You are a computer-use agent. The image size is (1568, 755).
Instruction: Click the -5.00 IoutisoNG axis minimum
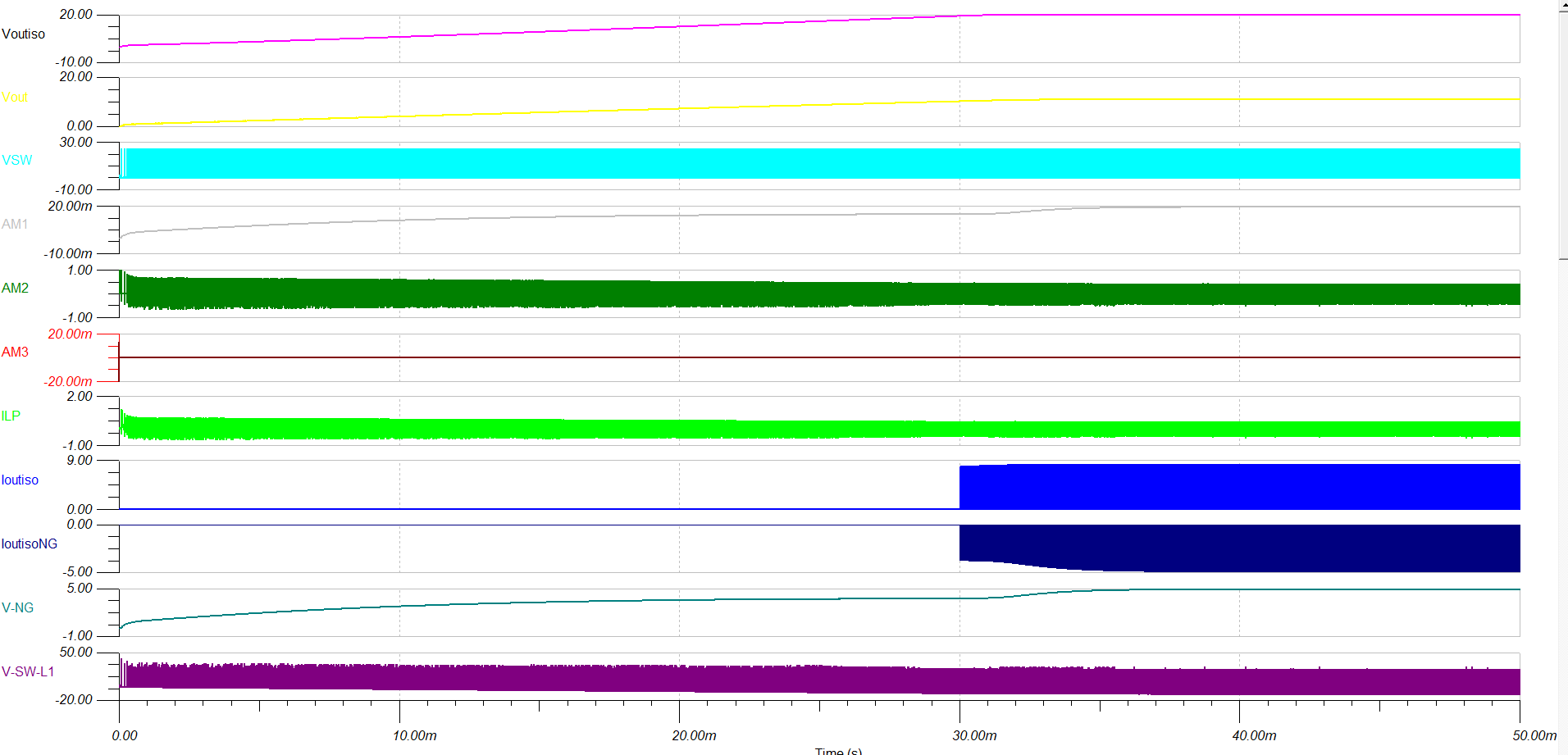(x=77, y=572)
